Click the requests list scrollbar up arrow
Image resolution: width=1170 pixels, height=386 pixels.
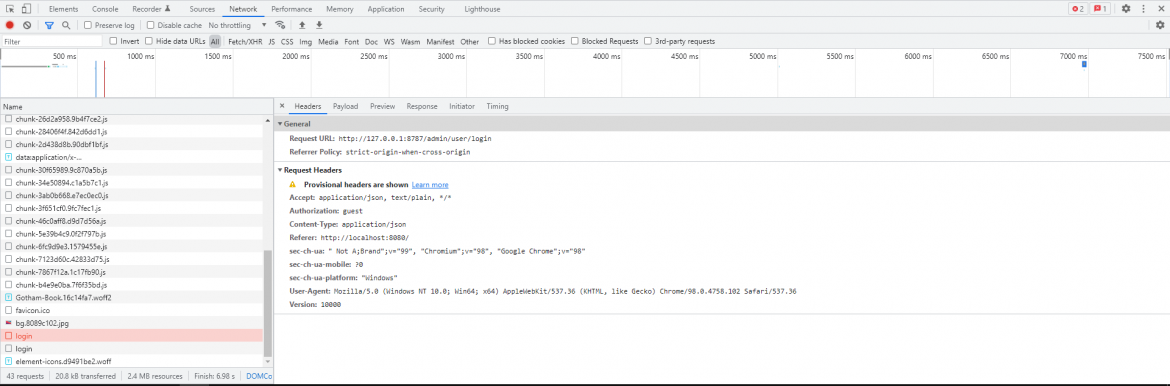[268, 120]
